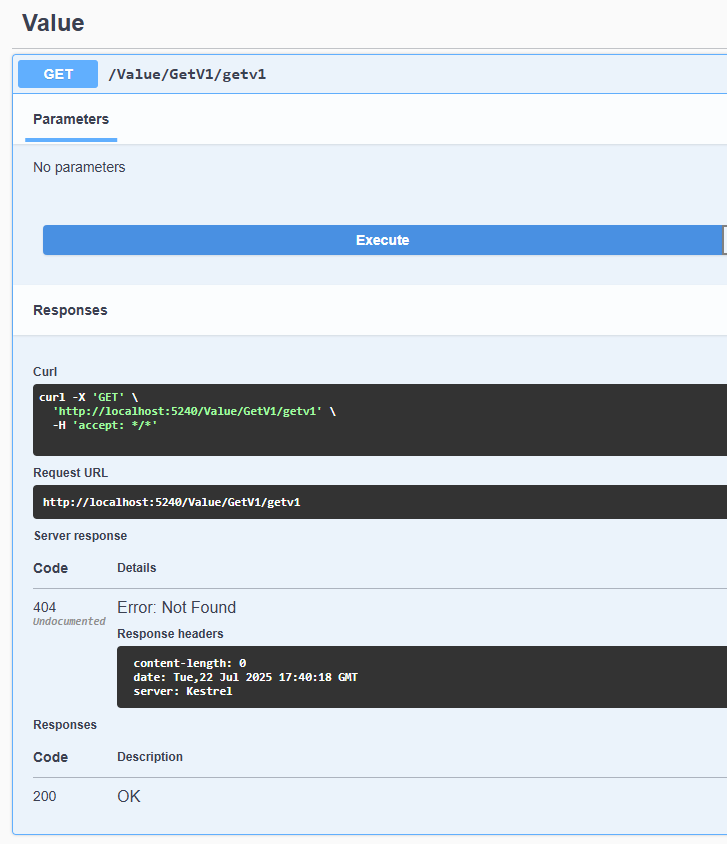Click the 'Request URL' label
Viewport: 727px width, 844px height.
pyautogui.click(x=70, y=473)
